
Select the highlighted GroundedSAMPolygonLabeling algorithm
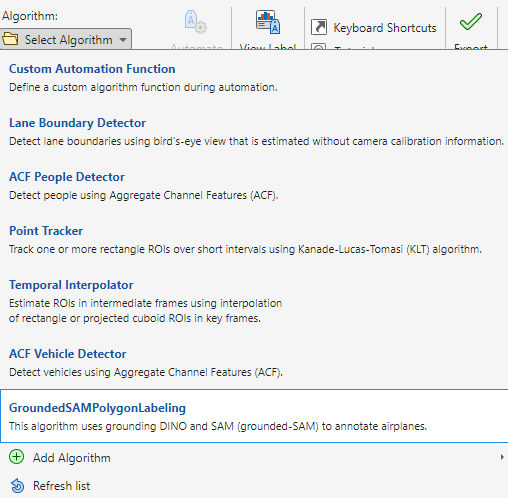tap(254, 416)
